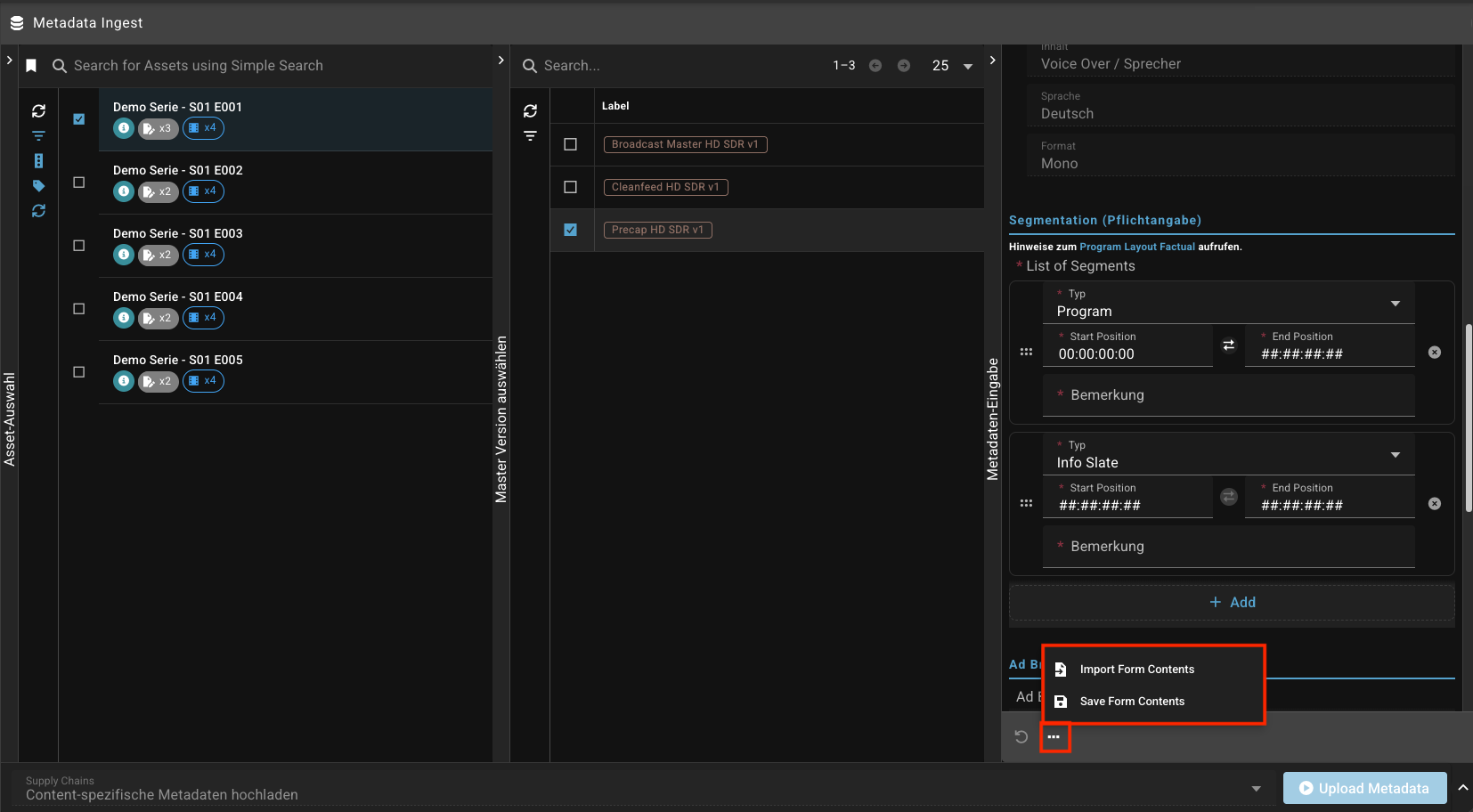
Task: Add a new segment
Action: (x=1232, y=603)
